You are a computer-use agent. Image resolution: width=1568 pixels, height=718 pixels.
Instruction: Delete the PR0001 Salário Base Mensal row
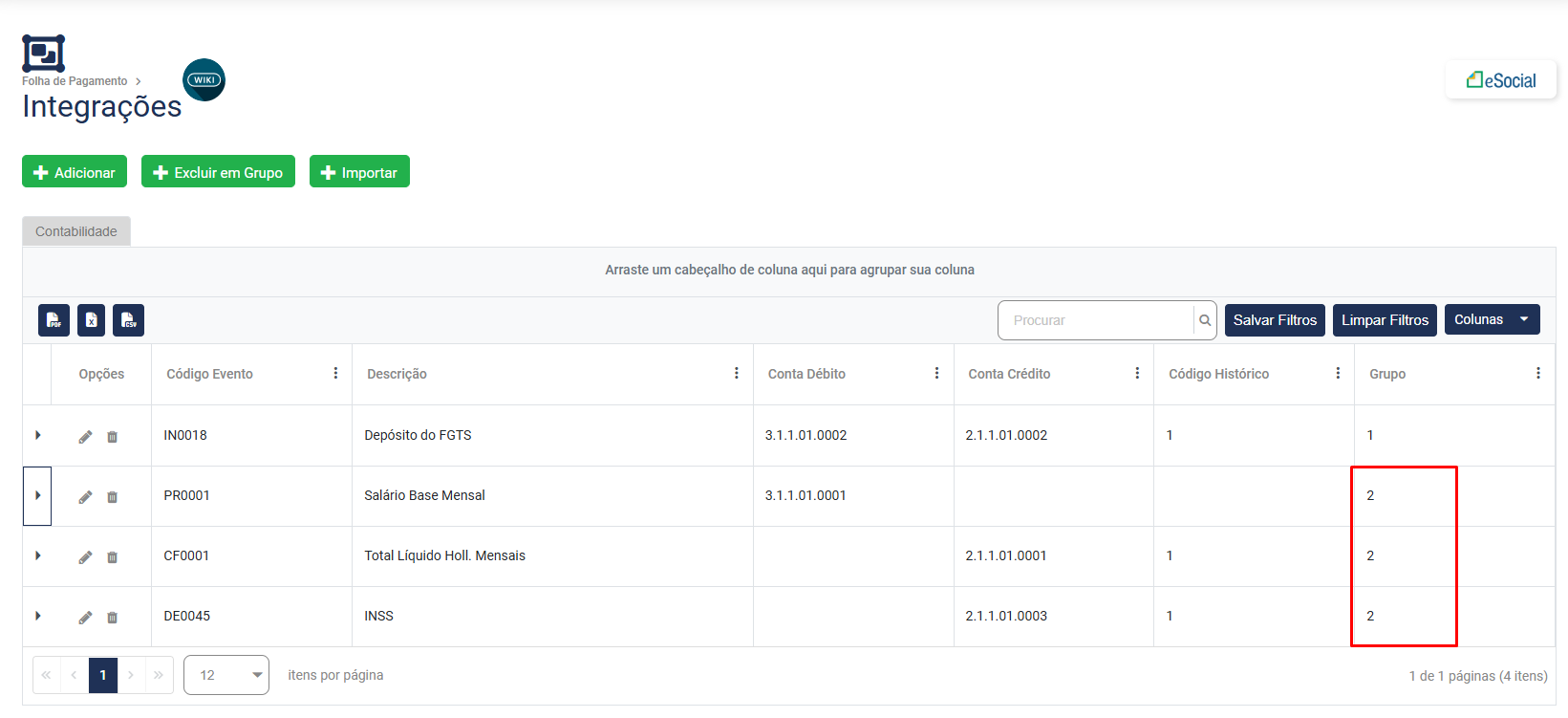click(112, 497)
